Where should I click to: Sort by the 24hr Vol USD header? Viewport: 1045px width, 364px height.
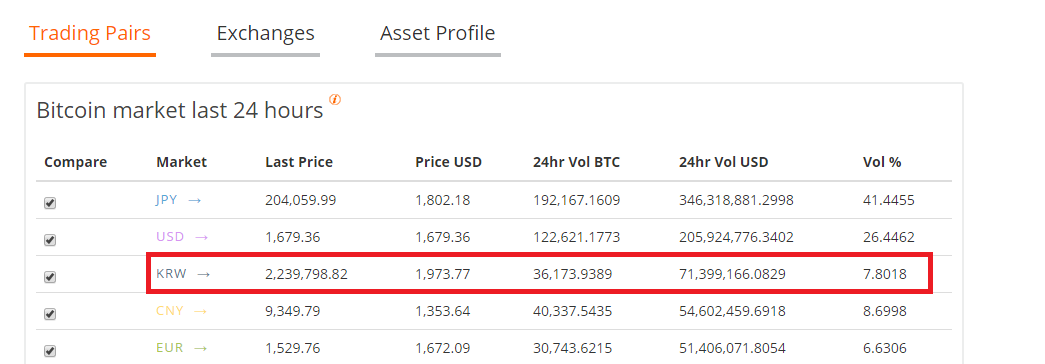coord(724,162)
